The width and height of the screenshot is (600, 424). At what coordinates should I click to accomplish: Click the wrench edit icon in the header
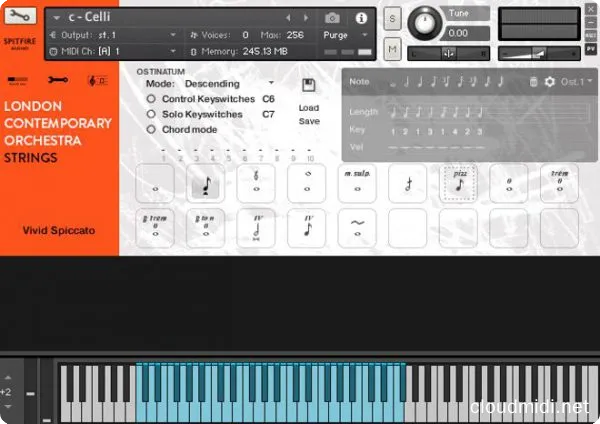23,17
